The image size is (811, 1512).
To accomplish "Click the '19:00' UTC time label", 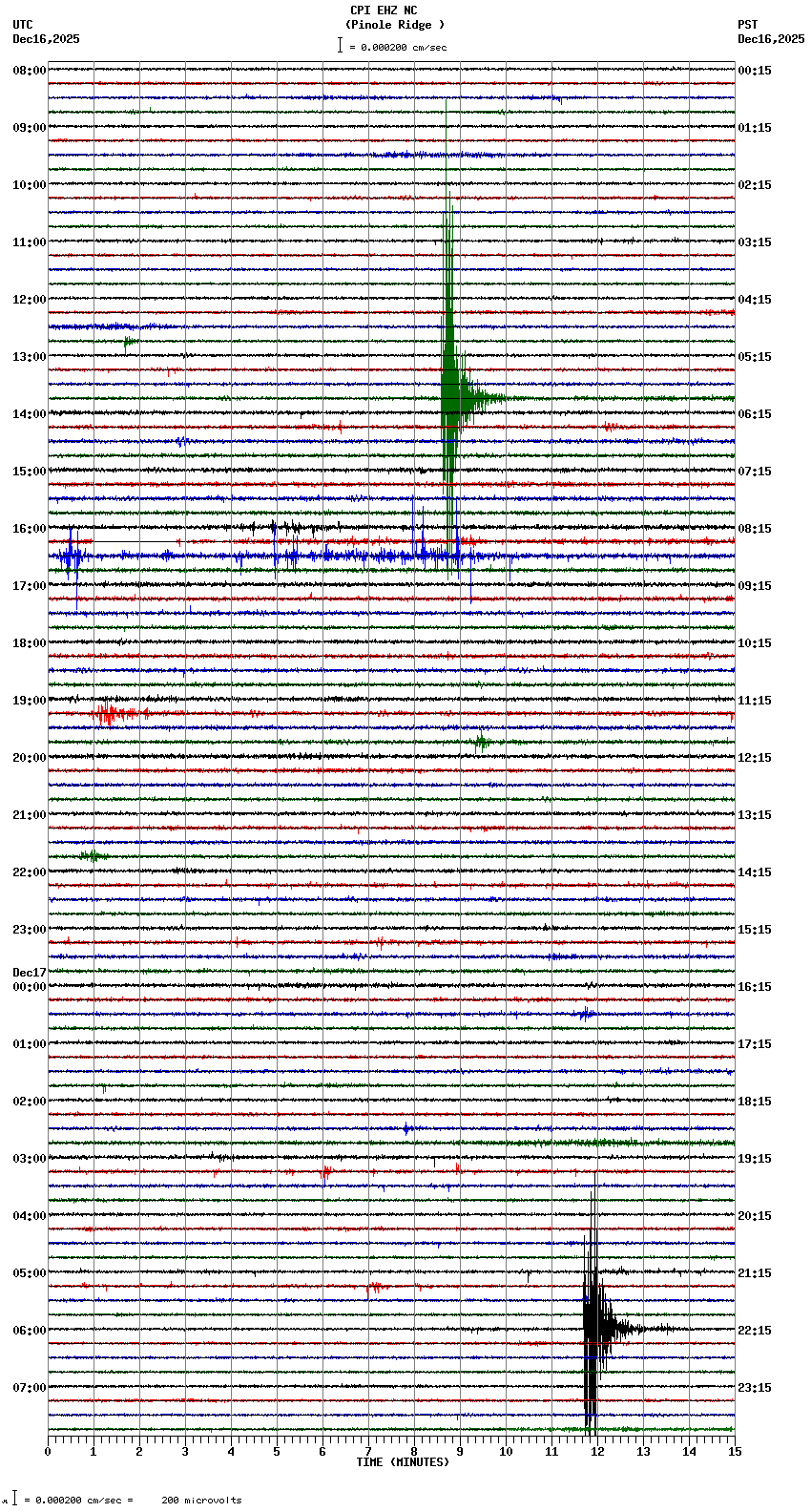I will tap(30, 701).
